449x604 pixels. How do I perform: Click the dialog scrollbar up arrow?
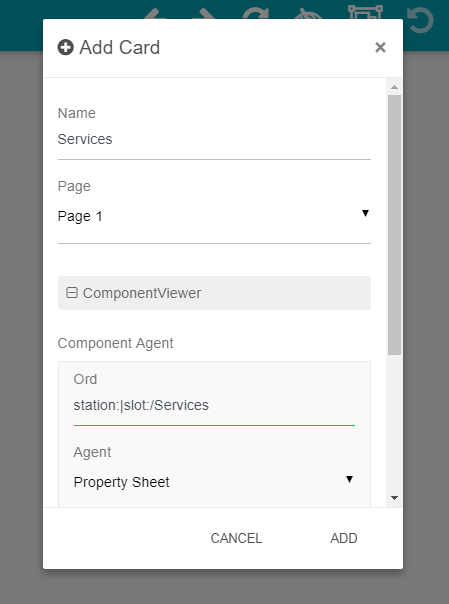(x=394, y=87)
